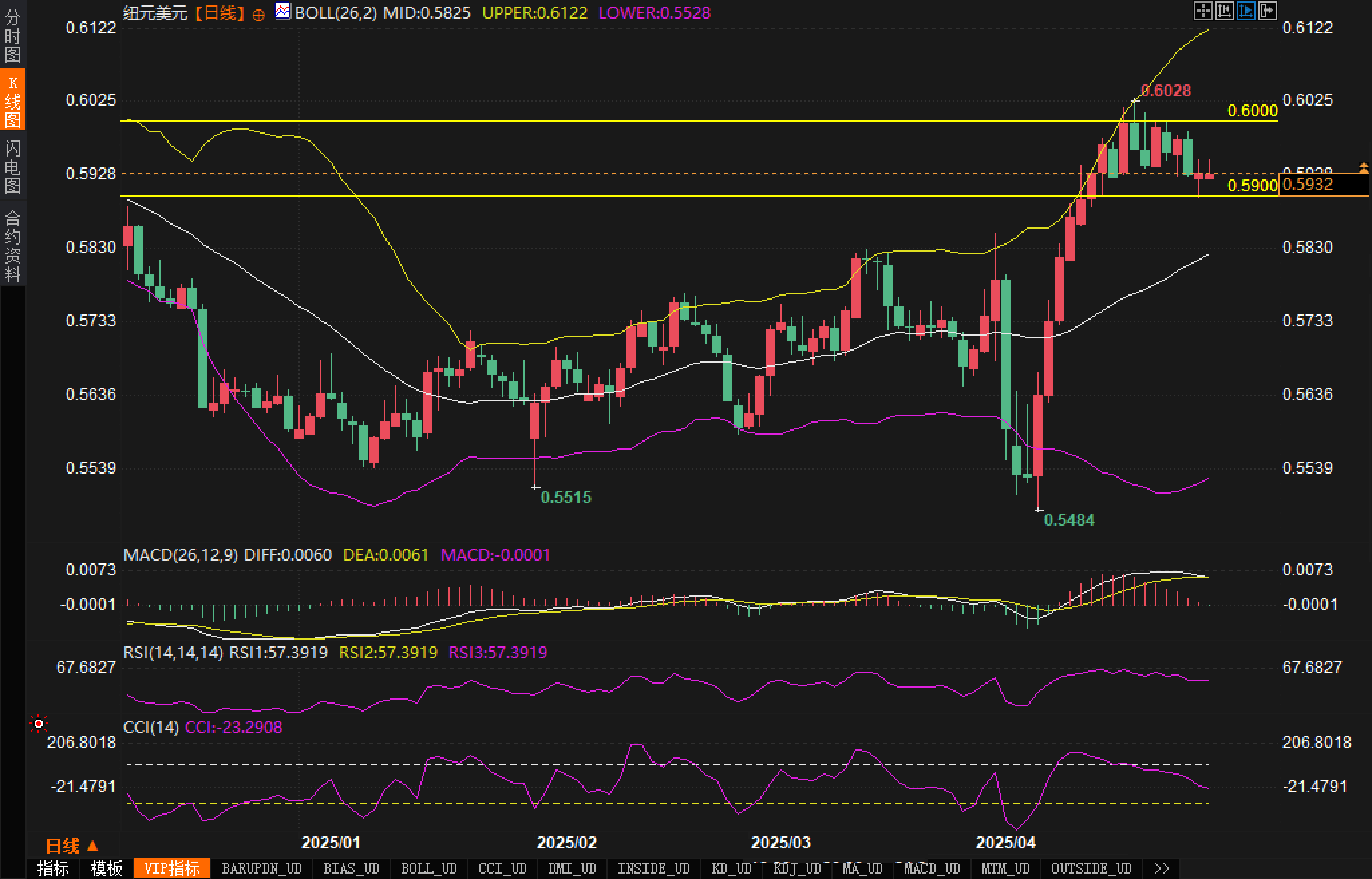
Task: Click the orange up arrow price marker
Action: tap(1363, 167)
